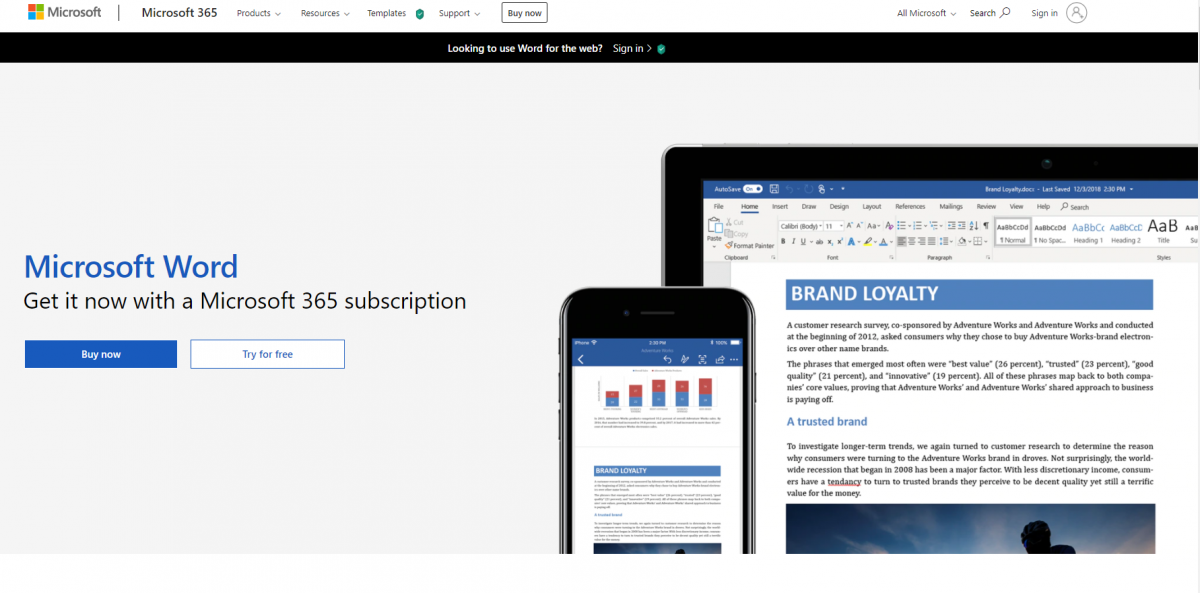Click the font color A icon
Viewport: 1200px width, 593px height.
884,241
